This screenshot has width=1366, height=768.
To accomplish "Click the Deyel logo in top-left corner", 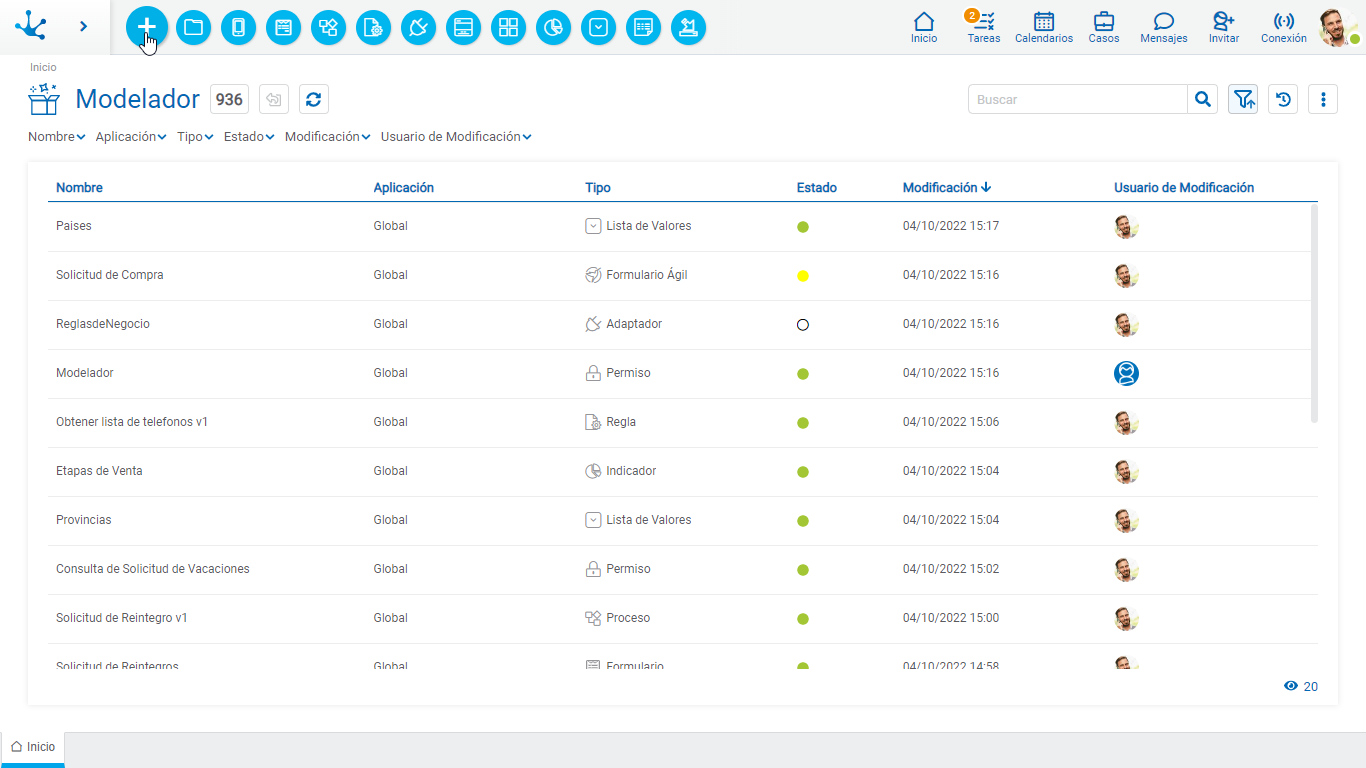I will click(x=31, y=26).
